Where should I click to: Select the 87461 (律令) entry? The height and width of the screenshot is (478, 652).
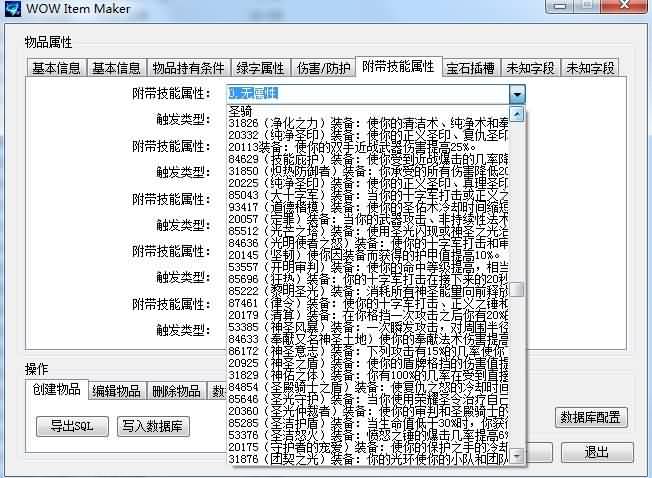point(368,303)
